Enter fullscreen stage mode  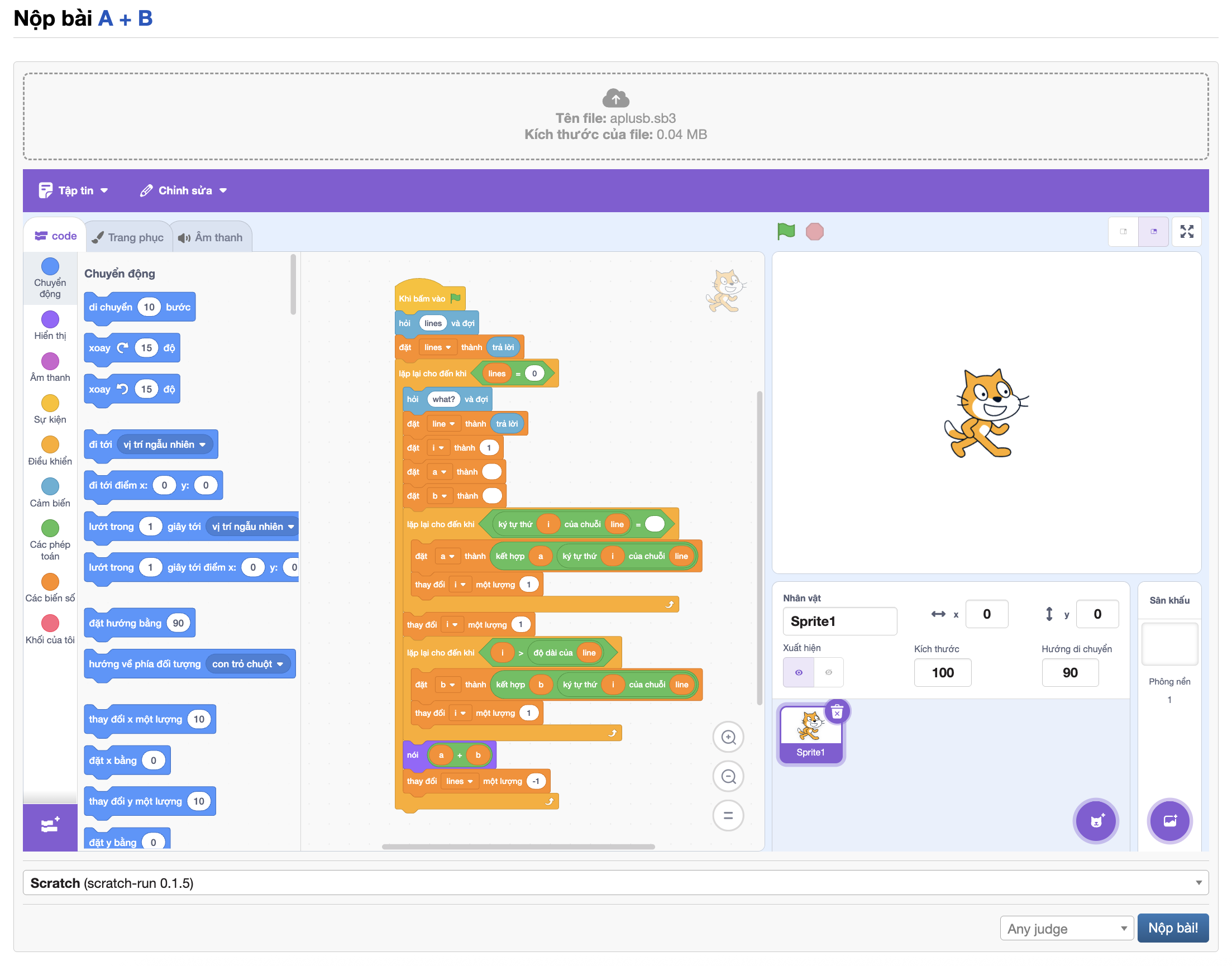click(1187, 231)
